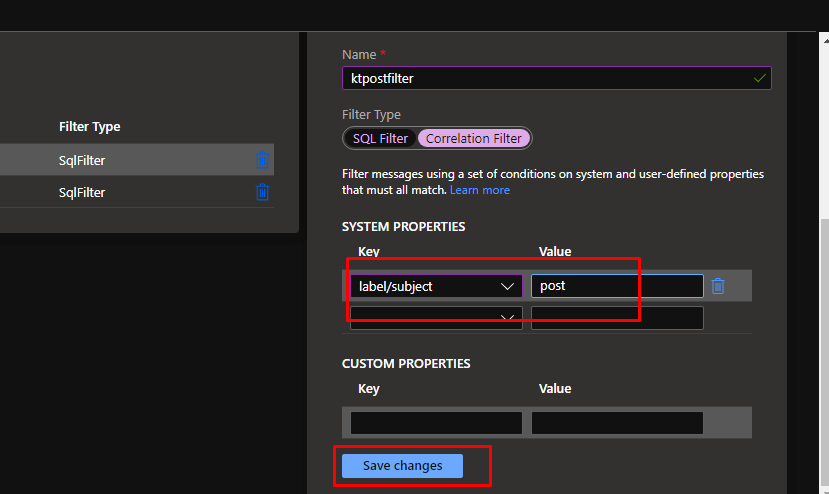Image resolution: width=829 pixels, height=494 pixels.
Task: Open the label/subject key dropdown
Action: [435, 286]
